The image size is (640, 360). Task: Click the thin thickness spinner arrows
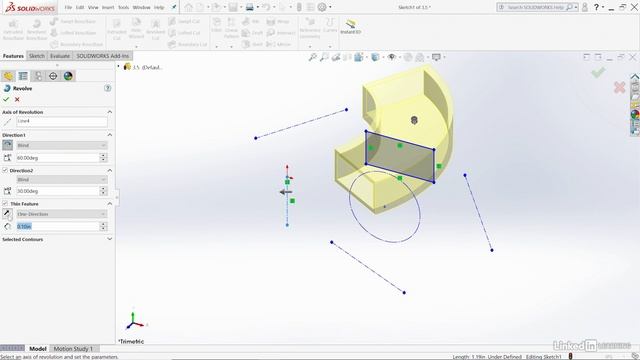pos(103,226)
